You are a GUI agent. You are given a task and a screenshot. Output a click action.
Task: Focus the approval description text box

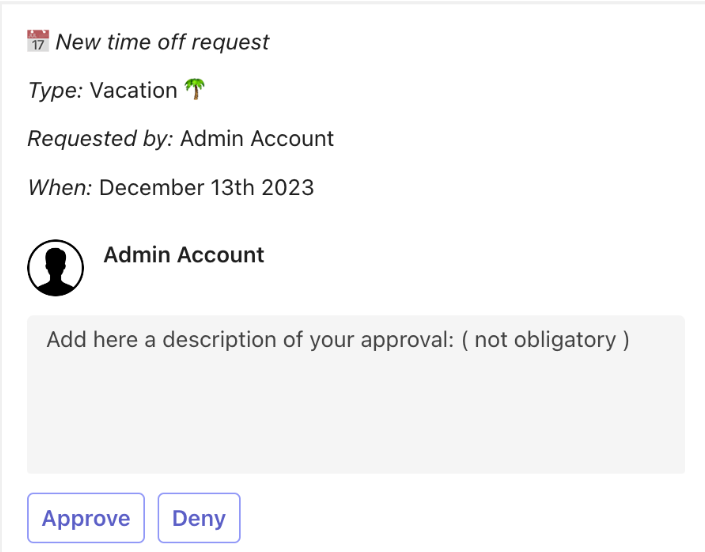pyautogui.click(x=355, y=410)
